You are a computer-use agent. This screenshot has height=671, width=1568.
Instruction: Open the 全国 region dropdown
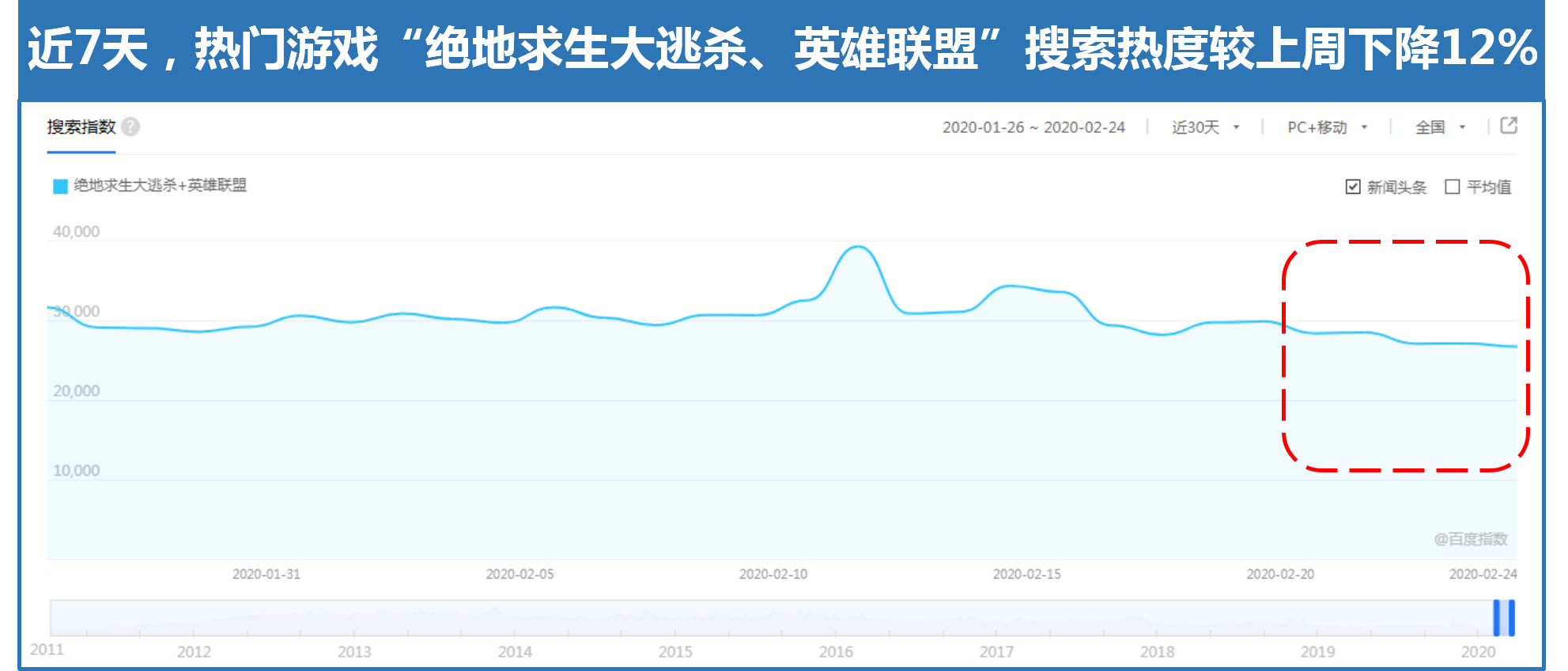(x=1440, y=127)
